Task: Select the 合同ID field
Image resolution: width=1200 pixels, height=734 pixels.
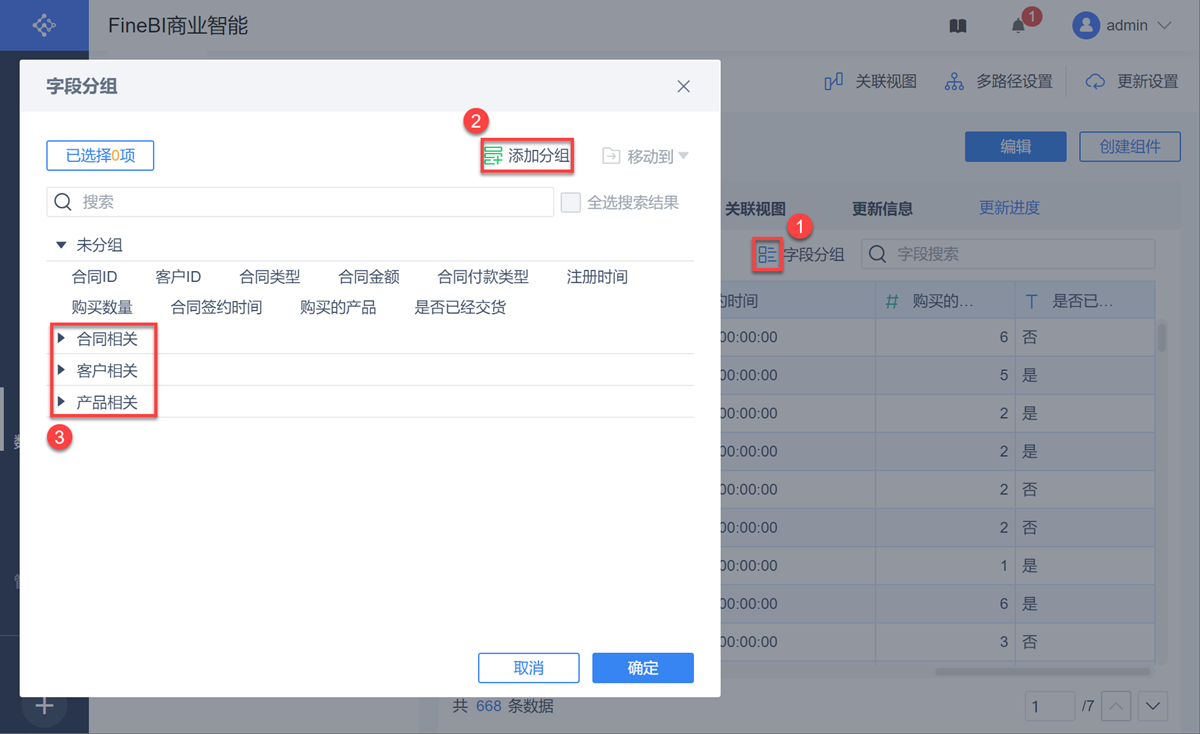Action: point(95,277)
